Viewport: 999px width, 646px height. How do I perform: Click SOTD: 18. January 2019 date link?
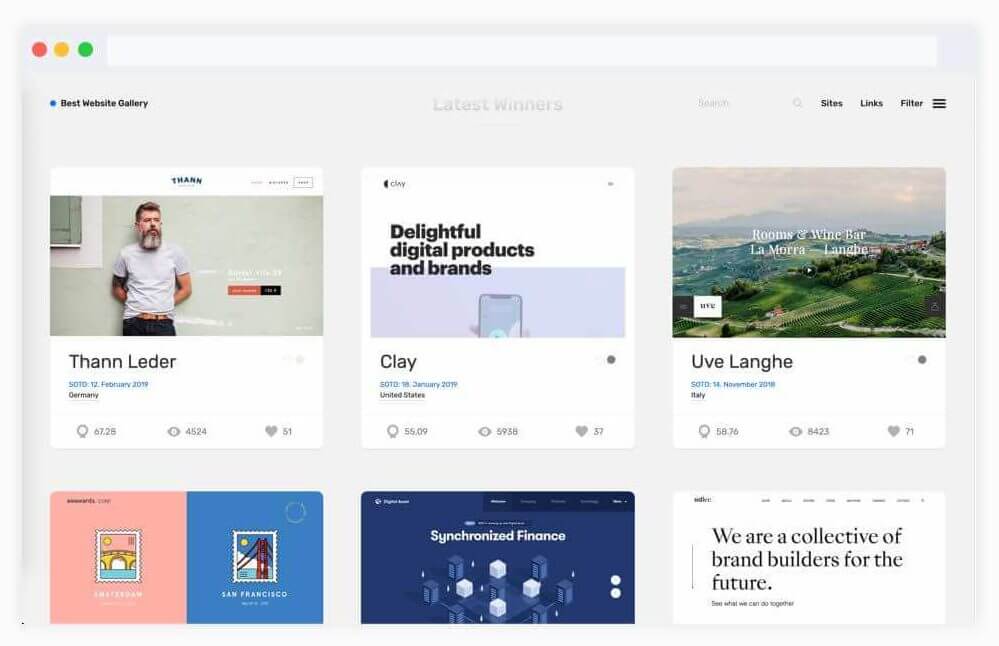[419, 384]
